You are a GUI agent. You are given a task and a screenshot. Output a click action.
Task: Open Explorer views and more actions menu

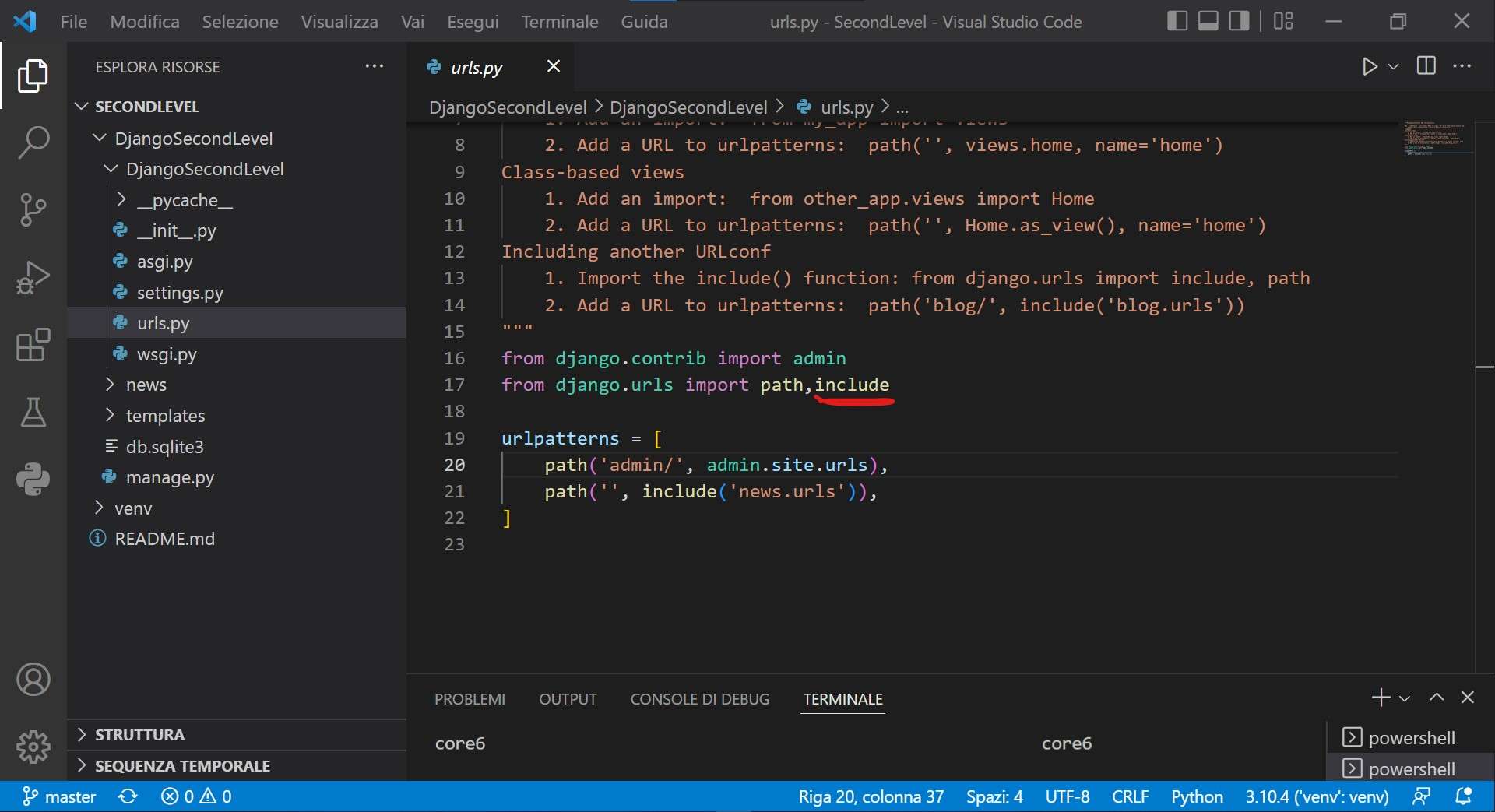(375, 66)
